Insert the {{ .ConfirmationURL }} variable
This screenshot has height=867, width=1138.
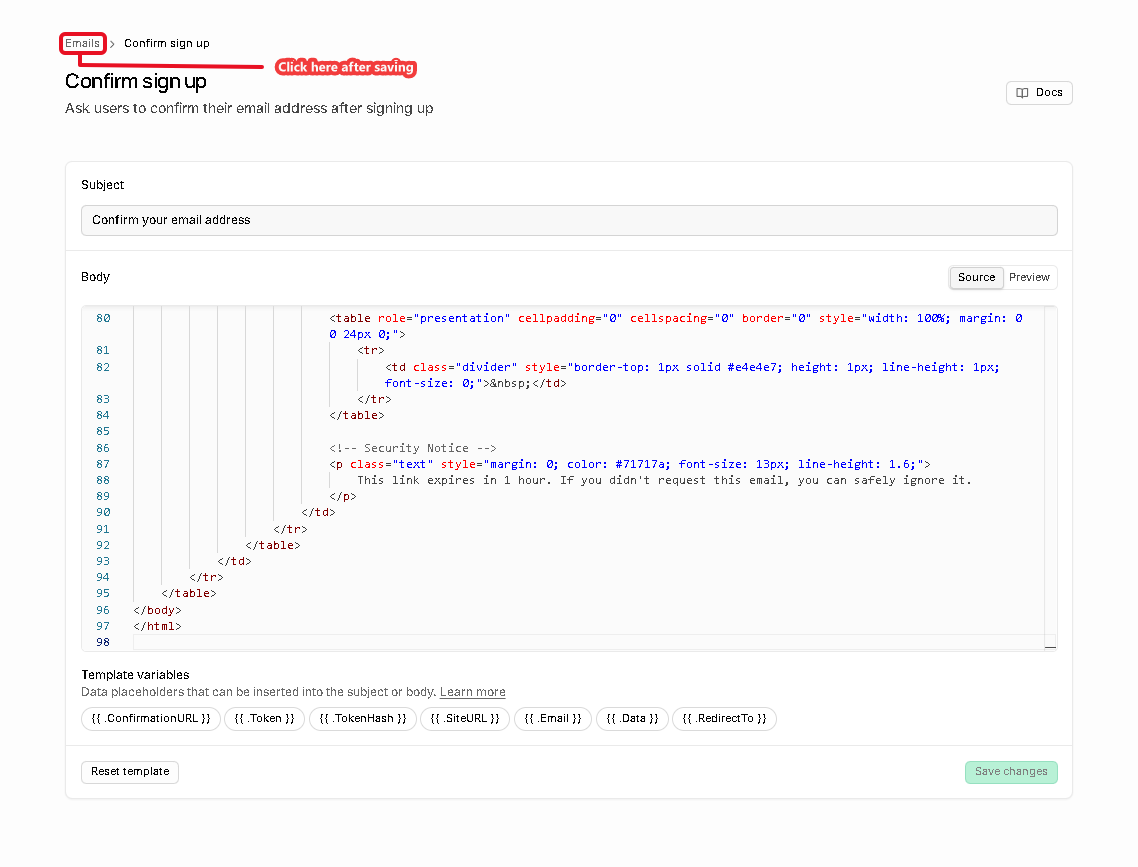pyautogui.click(x=151, y=719)
